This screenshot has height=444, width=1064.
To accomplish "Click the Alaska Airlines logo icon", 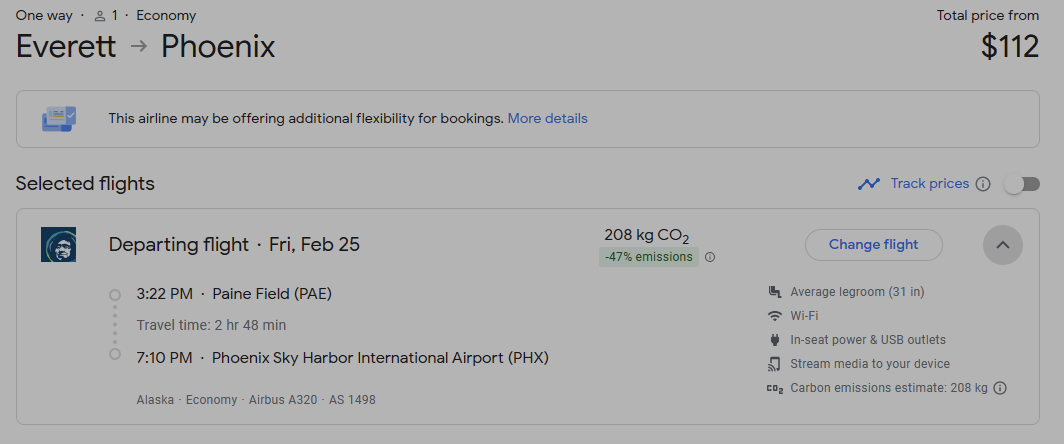I will (58, 245).
